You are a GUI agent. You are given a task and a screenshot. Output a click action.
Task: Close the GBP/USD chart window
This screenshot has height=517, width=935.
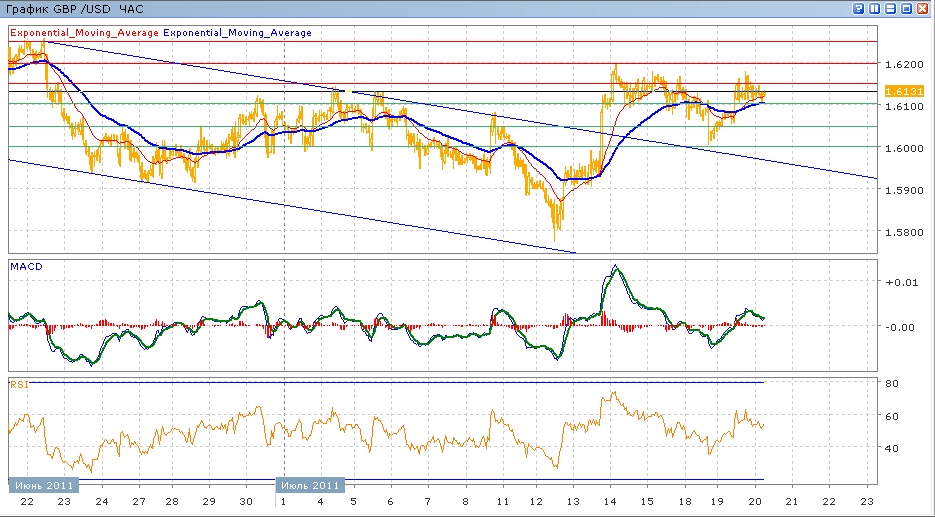click(x=923, y=8)
